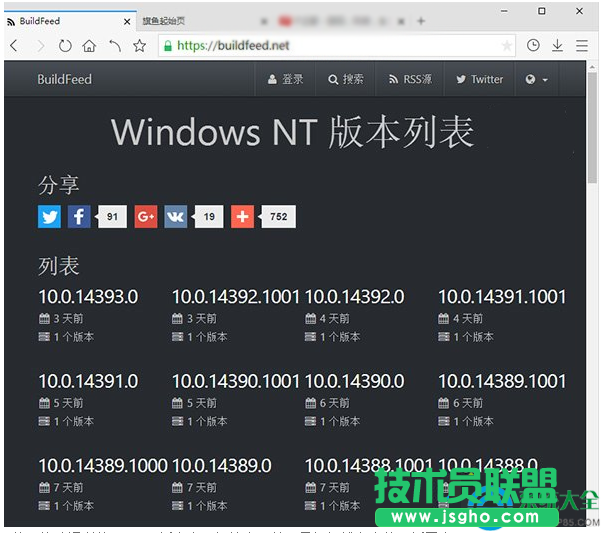
Task: Click '4 天前' under 10.0.14392.0
Action: pyautogui.click(x=334, y=318)
